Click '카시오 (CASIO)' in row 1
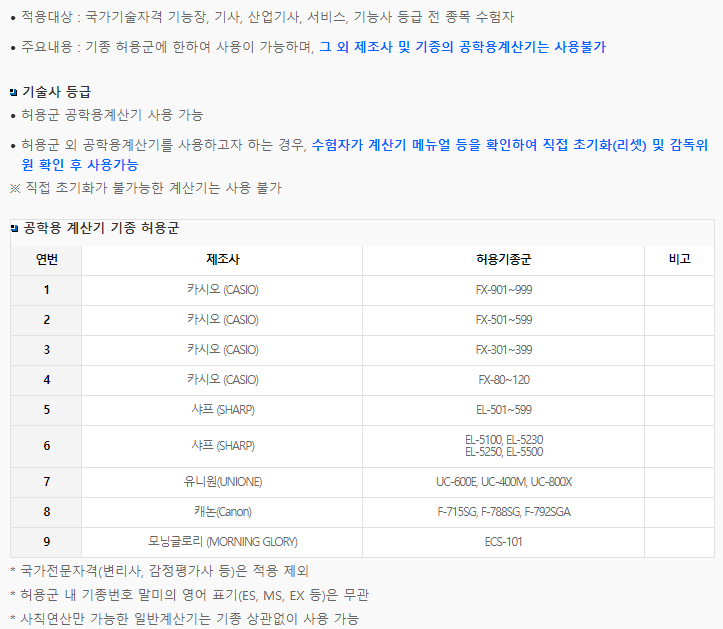Screen dimensions: 723x629 pos(222,290)
